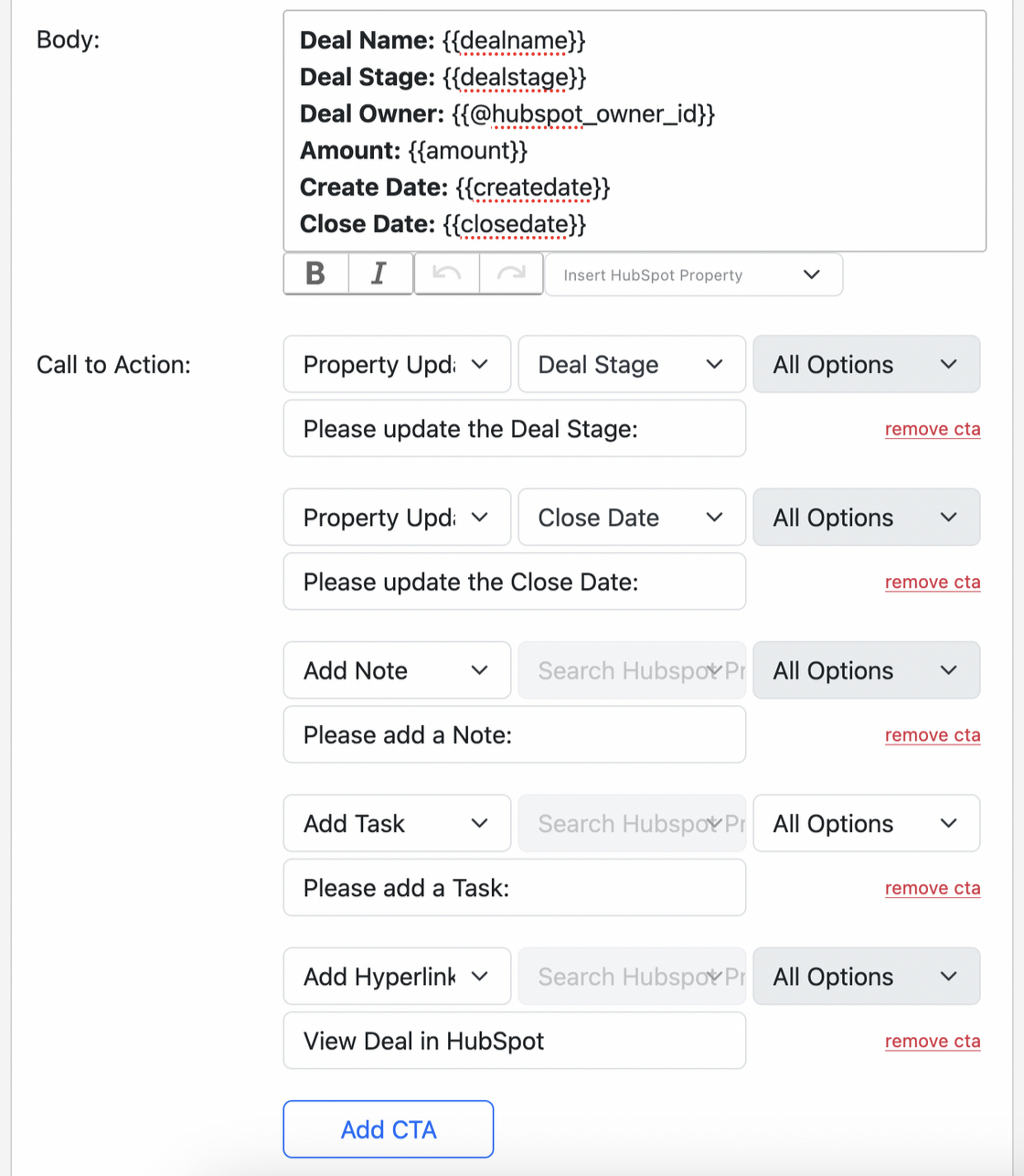
Task: Open the Deal Stage property dropdown
Action: [x=631, y=365]
